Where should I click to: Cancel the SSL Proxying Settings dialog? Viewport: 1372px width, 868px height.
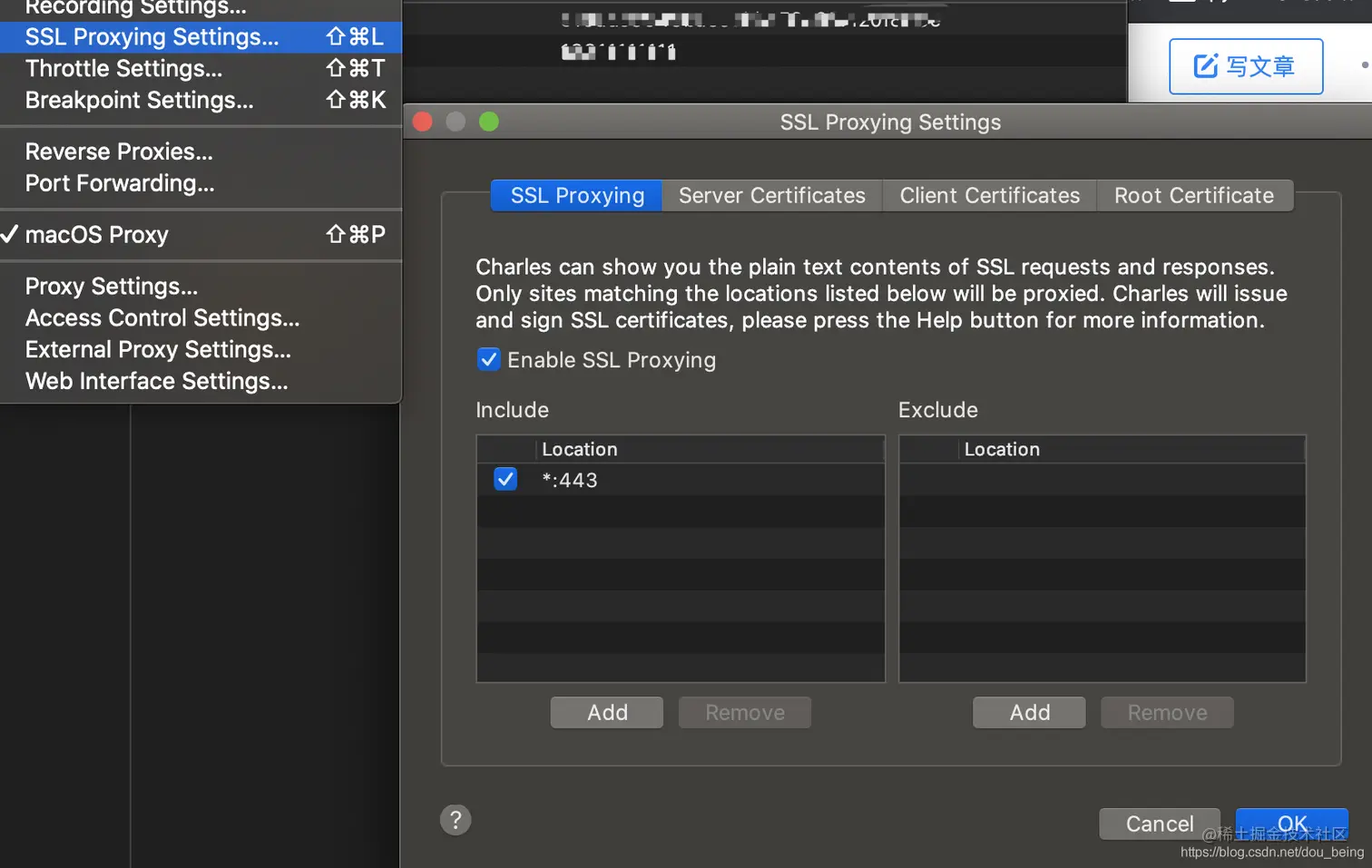(1160, 824)
